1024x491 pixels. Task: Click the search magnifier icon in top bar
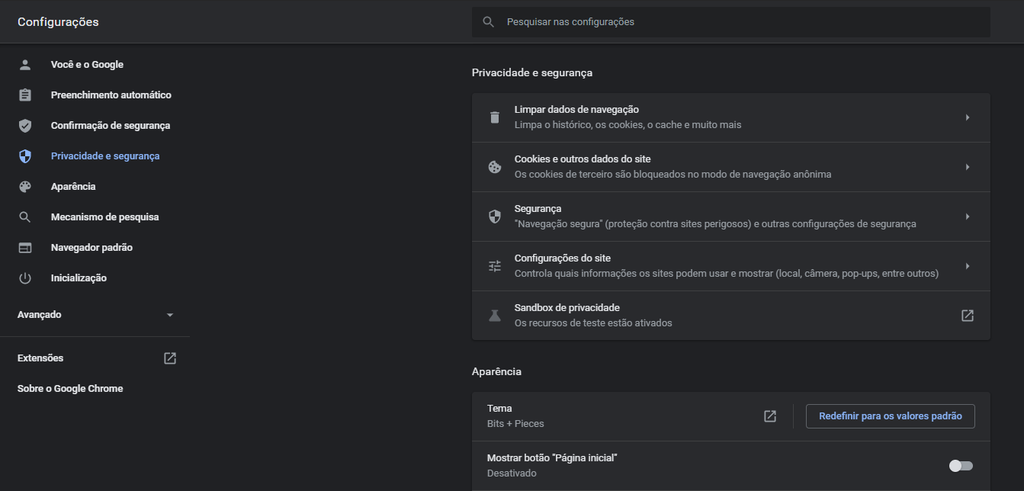coord(488,22)
